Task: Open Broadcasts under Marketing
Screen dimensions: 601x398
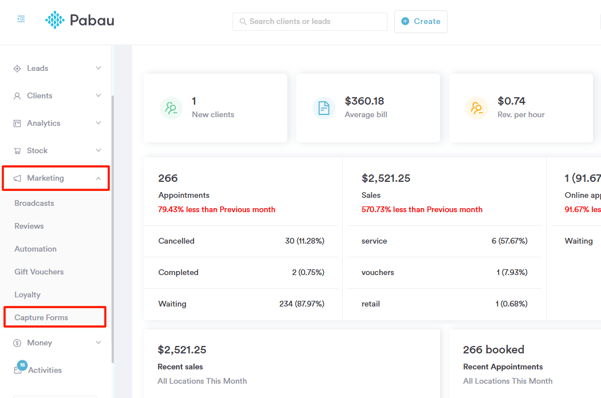Action: (x=34, y=203)
